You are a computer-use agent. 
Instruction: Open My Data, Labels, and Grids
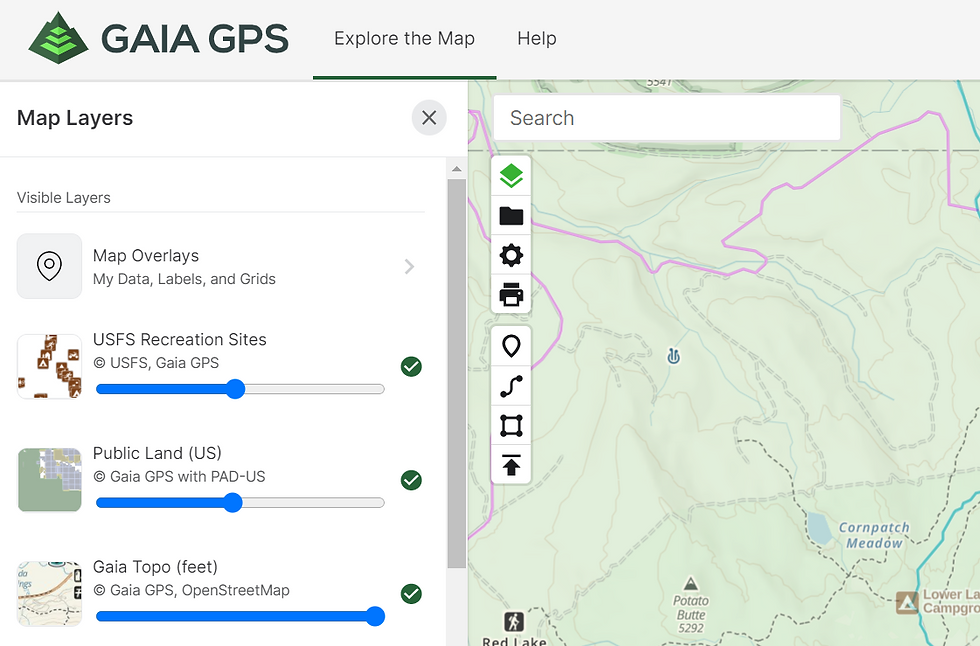[x=185, y=279]
